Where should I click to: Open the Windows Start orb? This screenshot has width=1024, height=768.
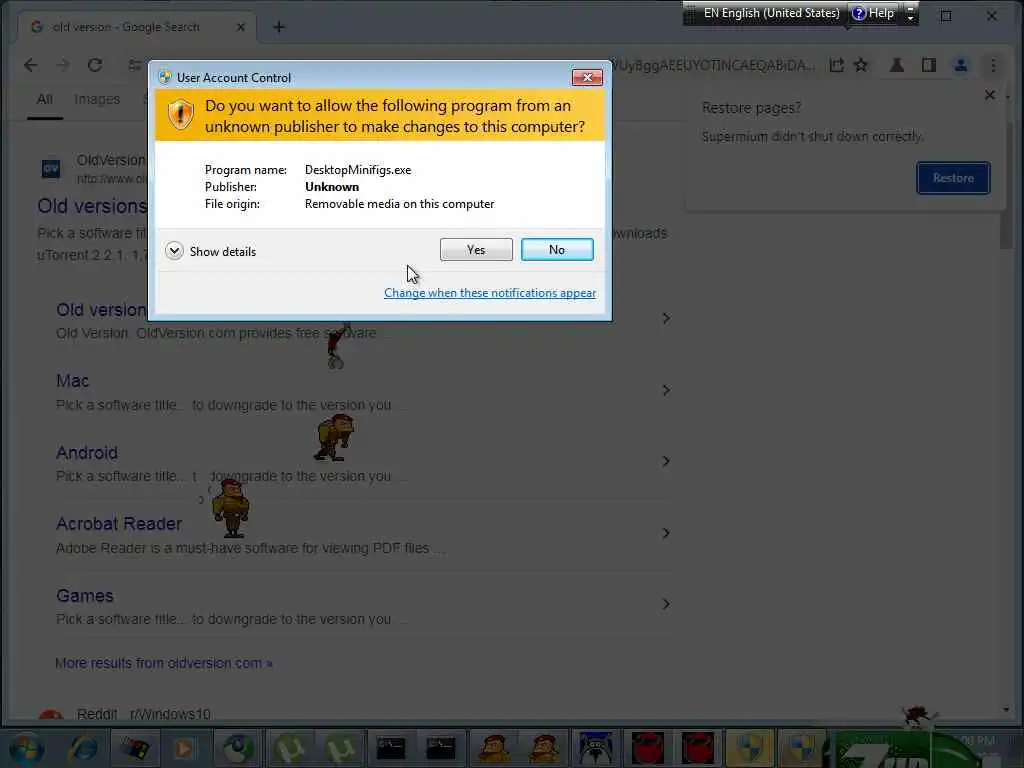tap(25, 748)
